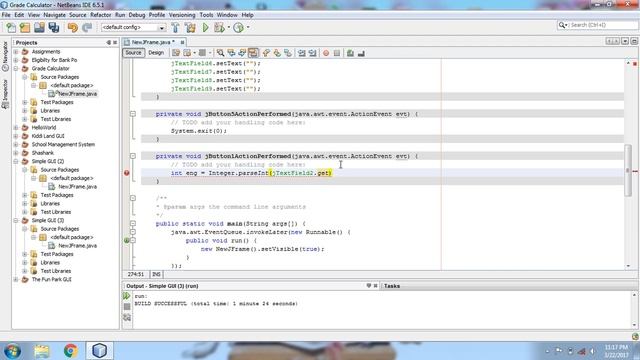Open Debug Main Project dropdown arrow
640x360 pixels.
pos(229,27)
